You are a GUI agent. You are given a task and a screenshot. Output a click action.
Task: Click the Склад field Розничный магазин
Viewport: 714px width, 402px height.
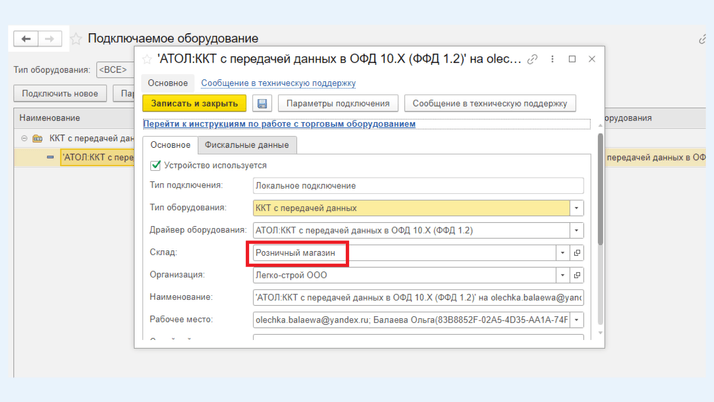pos(404,253)
